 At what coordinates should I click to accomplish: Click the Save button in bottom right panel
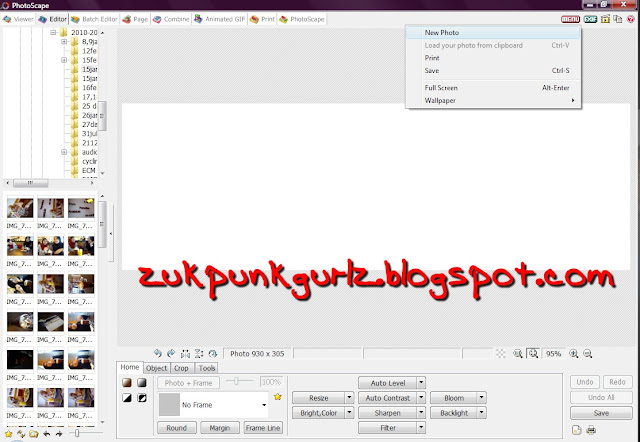click(x=601, y=413)
